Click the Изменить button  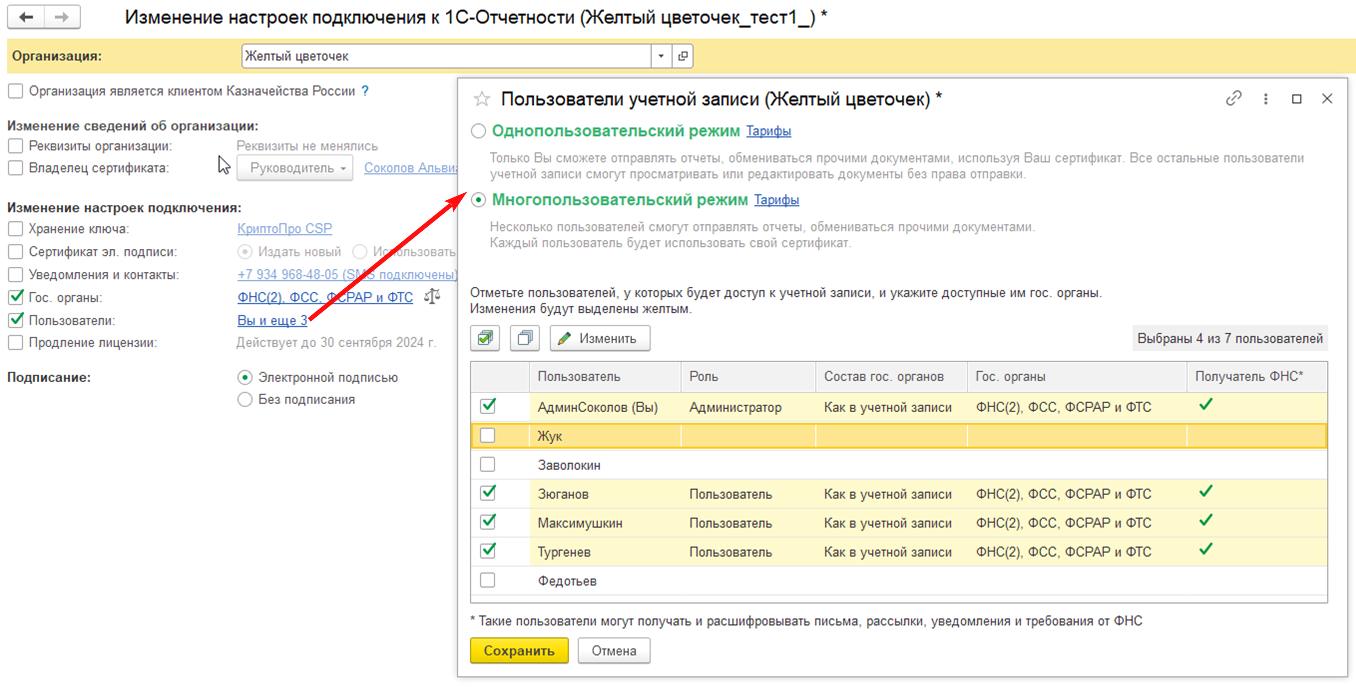pos(600,339)
